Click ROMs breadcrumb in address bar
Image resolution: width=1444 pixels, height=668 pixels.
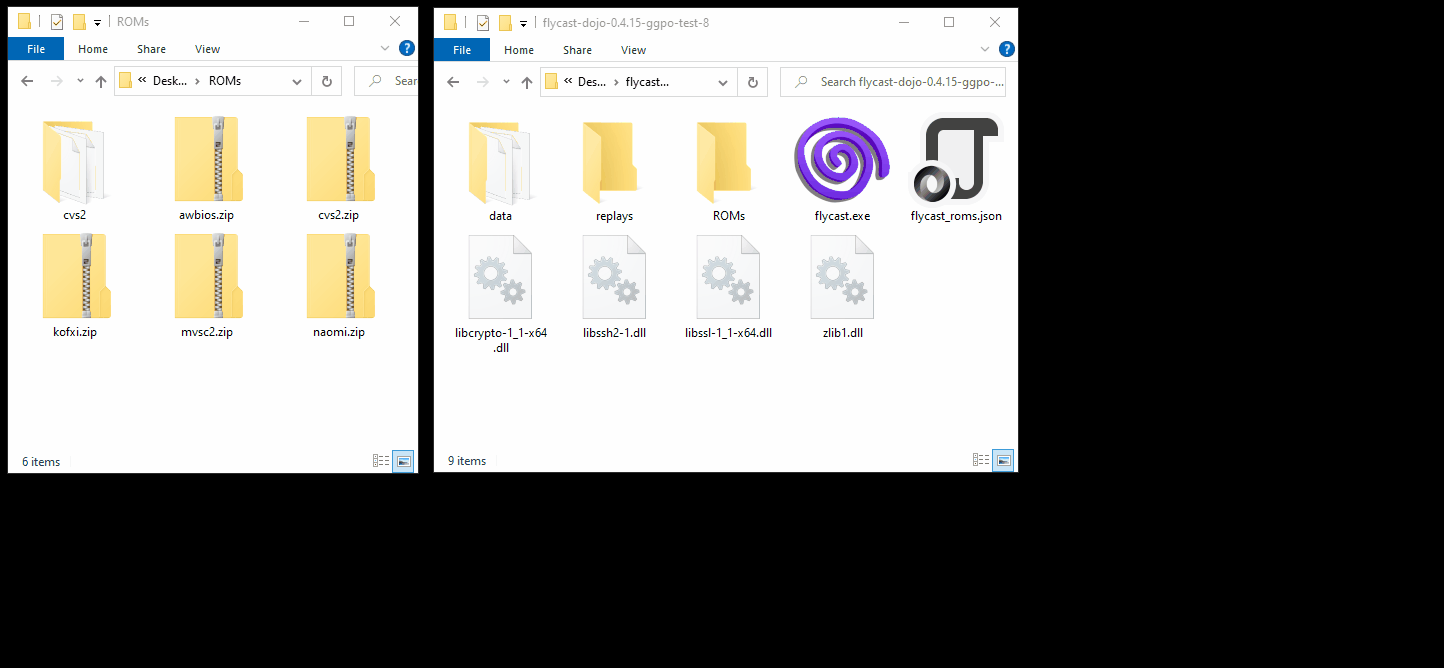click(225, 81)
